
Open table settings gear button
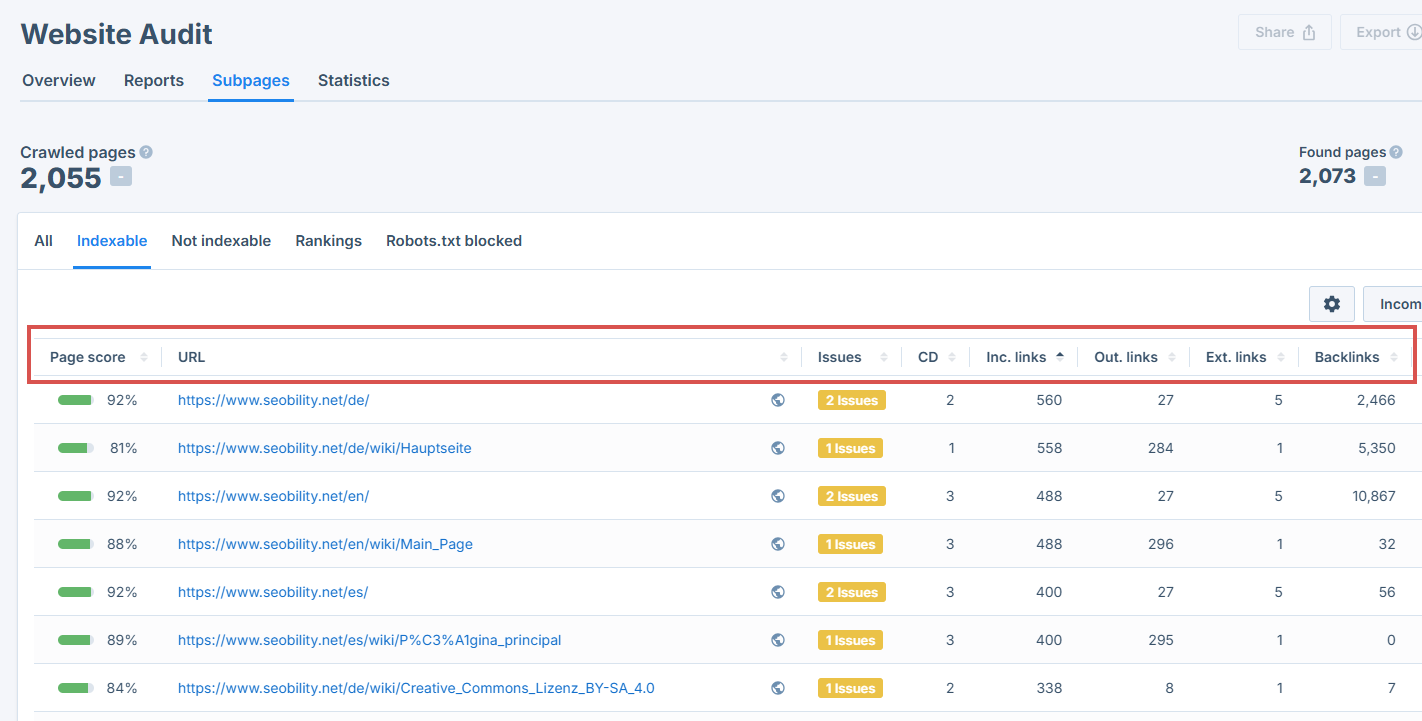coord(1332,304)
